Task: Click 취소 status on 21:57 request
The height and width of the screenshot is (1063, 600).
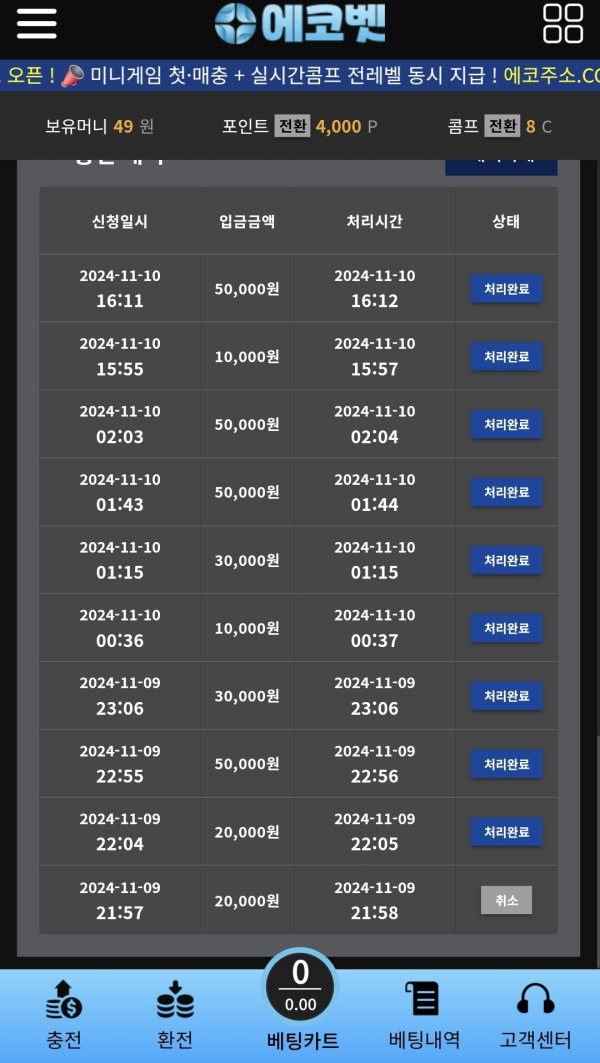Action: point(506,900)
